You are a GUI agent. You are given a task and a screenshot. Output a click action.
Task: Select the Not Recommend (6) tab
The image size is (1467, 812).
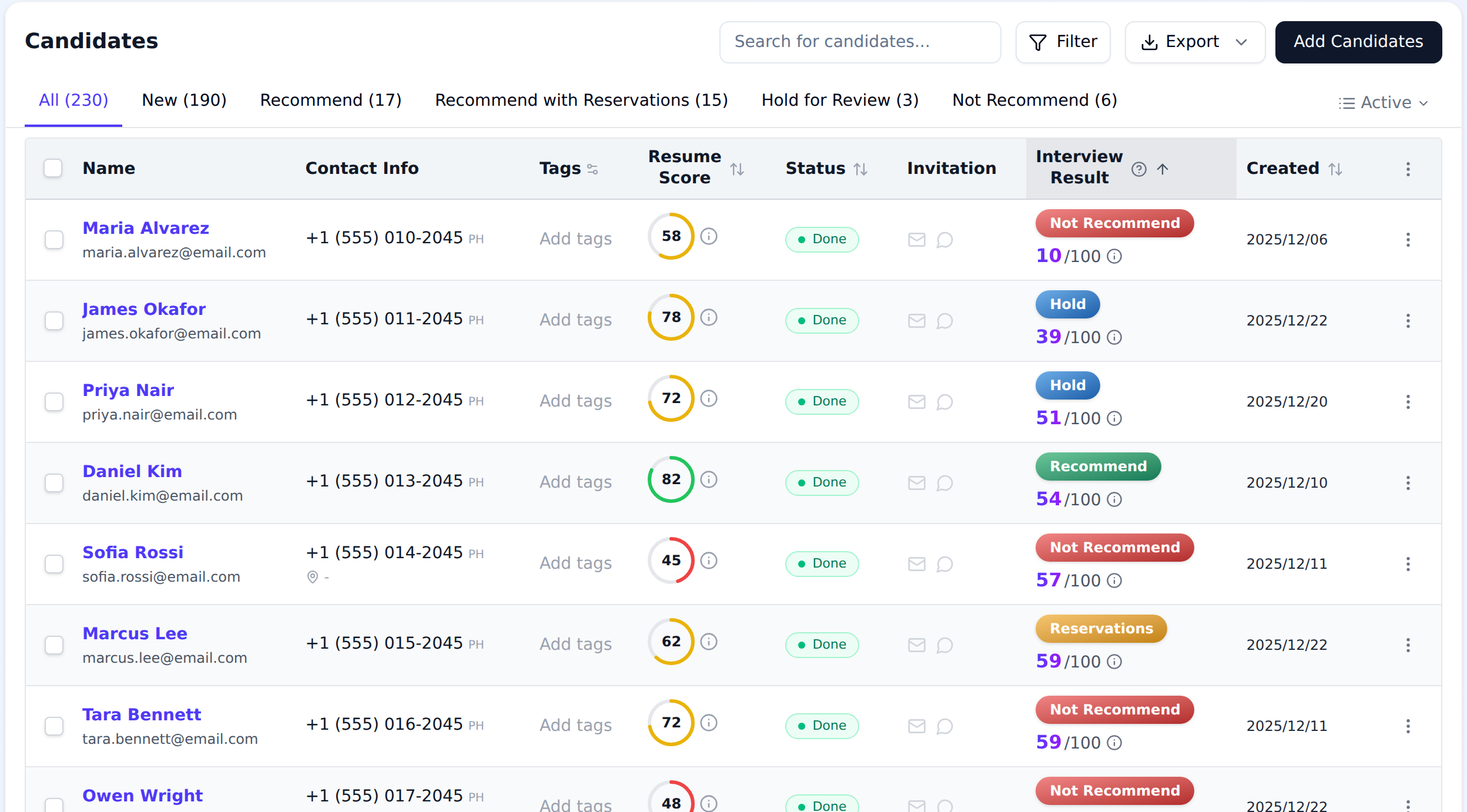pos(1034,100)
